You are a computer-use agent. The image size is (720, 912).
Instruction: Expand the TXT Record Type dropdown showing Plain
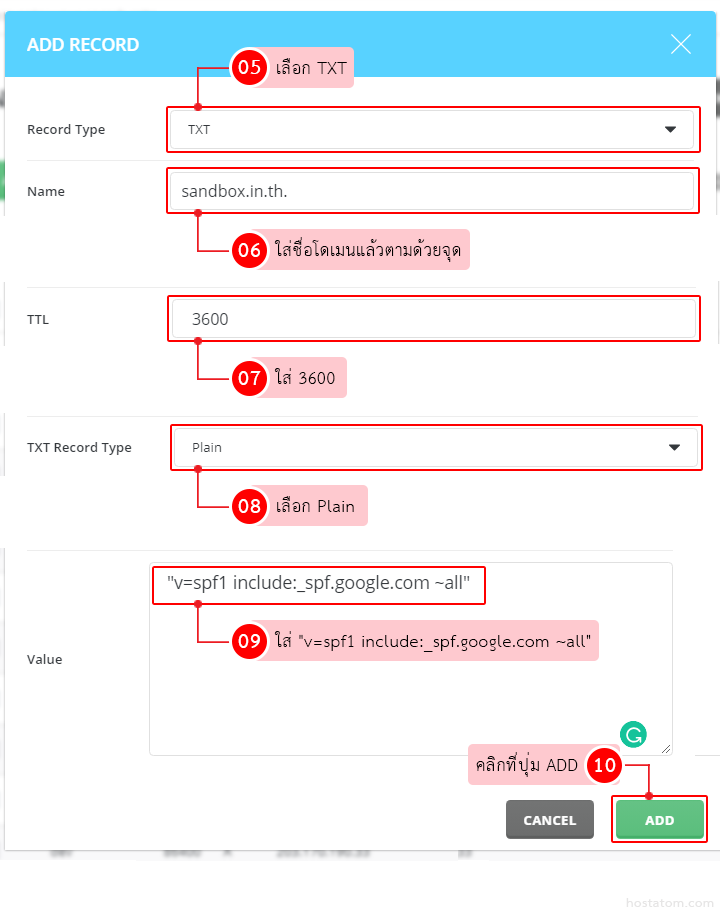pyautogui.click(x=435, y=448)
